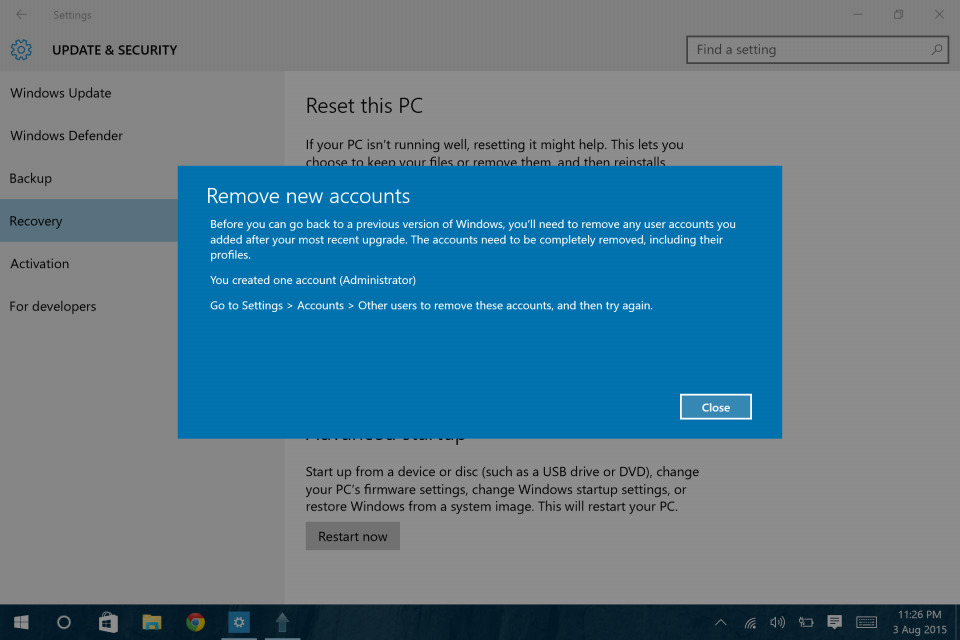Open Cortana search circle on taskbar
960x640 pixels.
point(64,622)
